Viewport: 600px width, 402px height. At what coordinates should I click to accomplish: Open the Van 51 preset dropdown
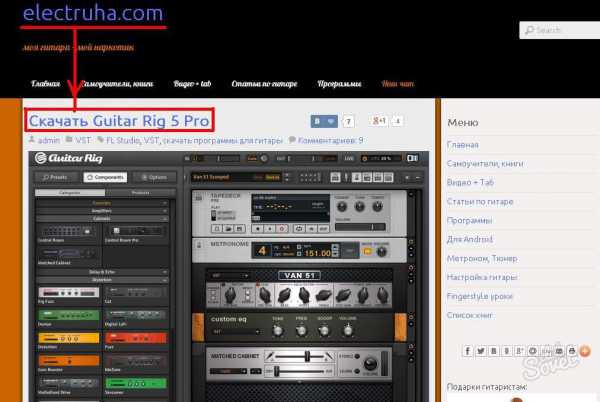tap(230, 275)
